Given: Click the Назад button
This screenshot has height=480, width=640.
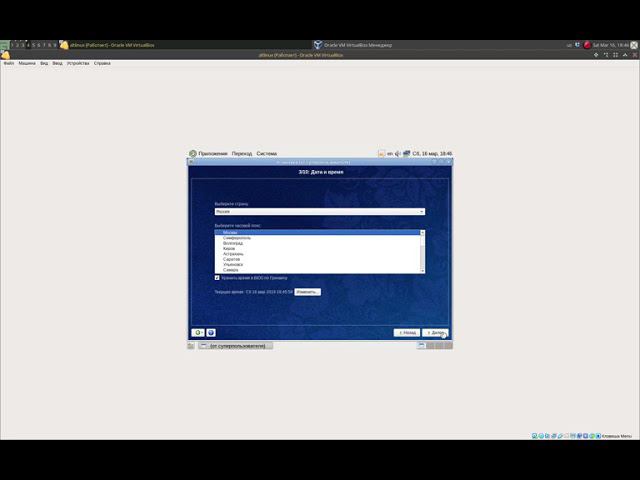Looking at the screenshot, I should click(x=407, y=333).
